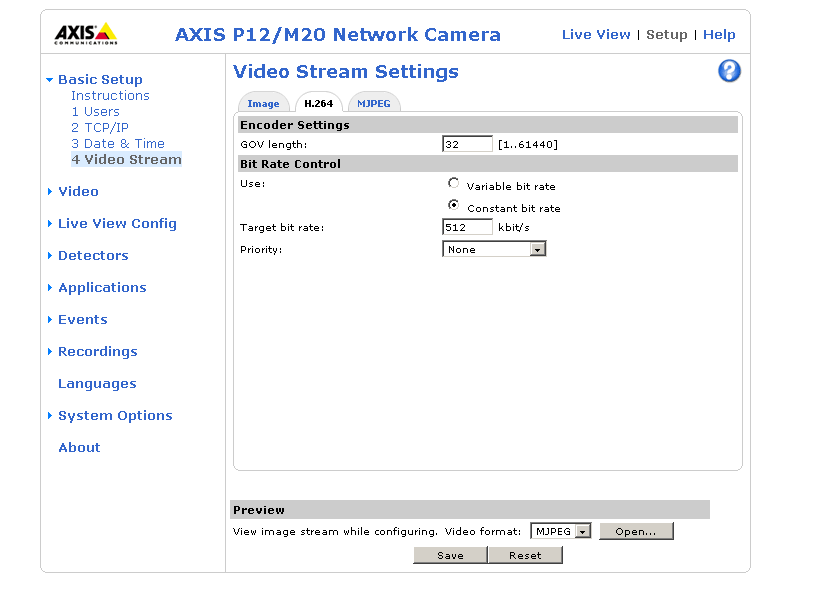Open the Video format dropdown
The width and height of the screenshot is (815, 615).
(561, 531)
